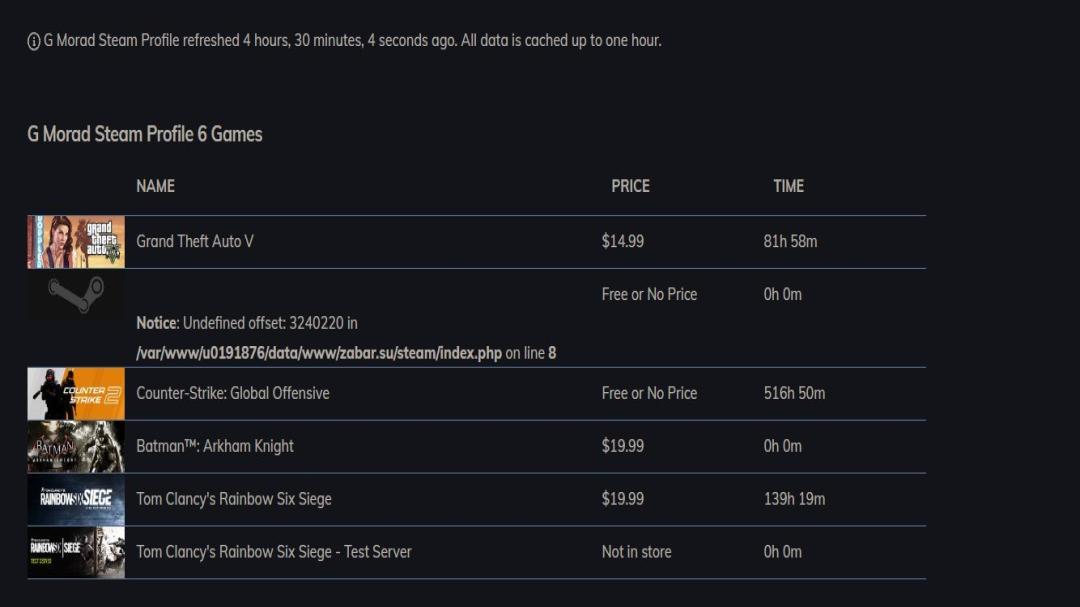Select the Rainbow Six Siege thumbnail
1080x607 pixels.
(x=76, y=500)
